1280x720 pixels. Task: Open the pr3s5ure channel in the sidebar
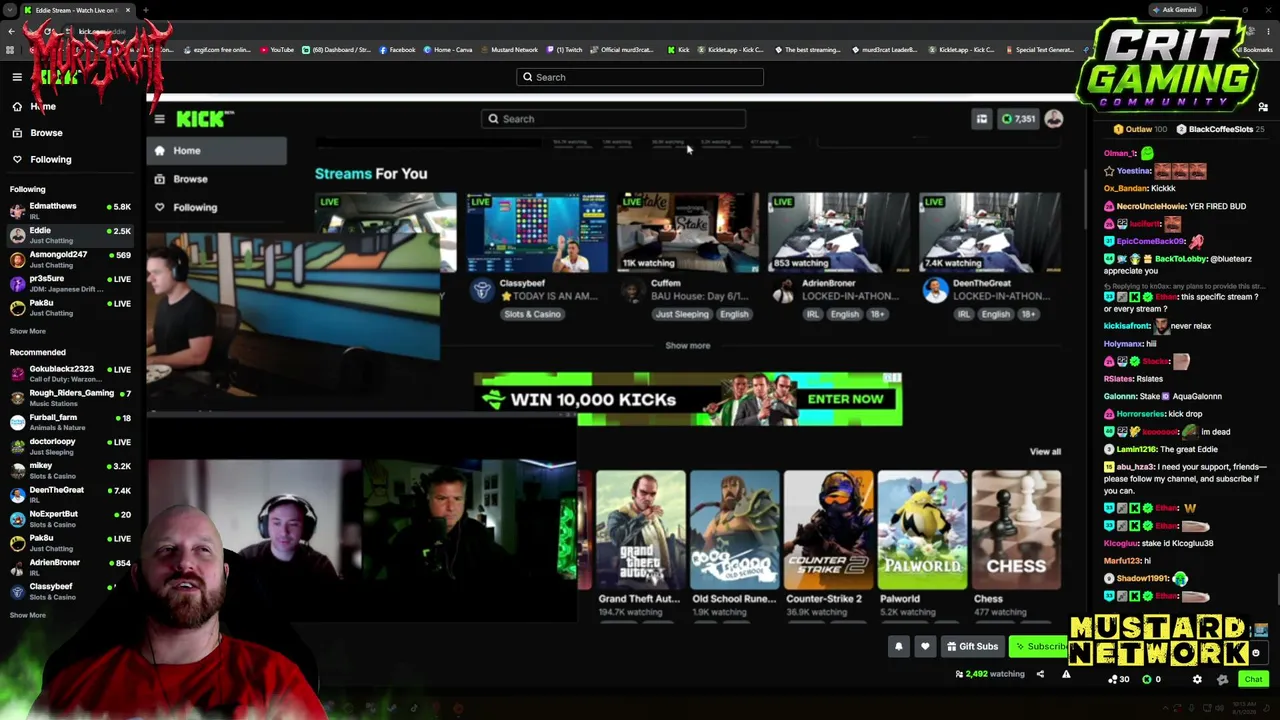pyautogui.click(x=70, y=283)
